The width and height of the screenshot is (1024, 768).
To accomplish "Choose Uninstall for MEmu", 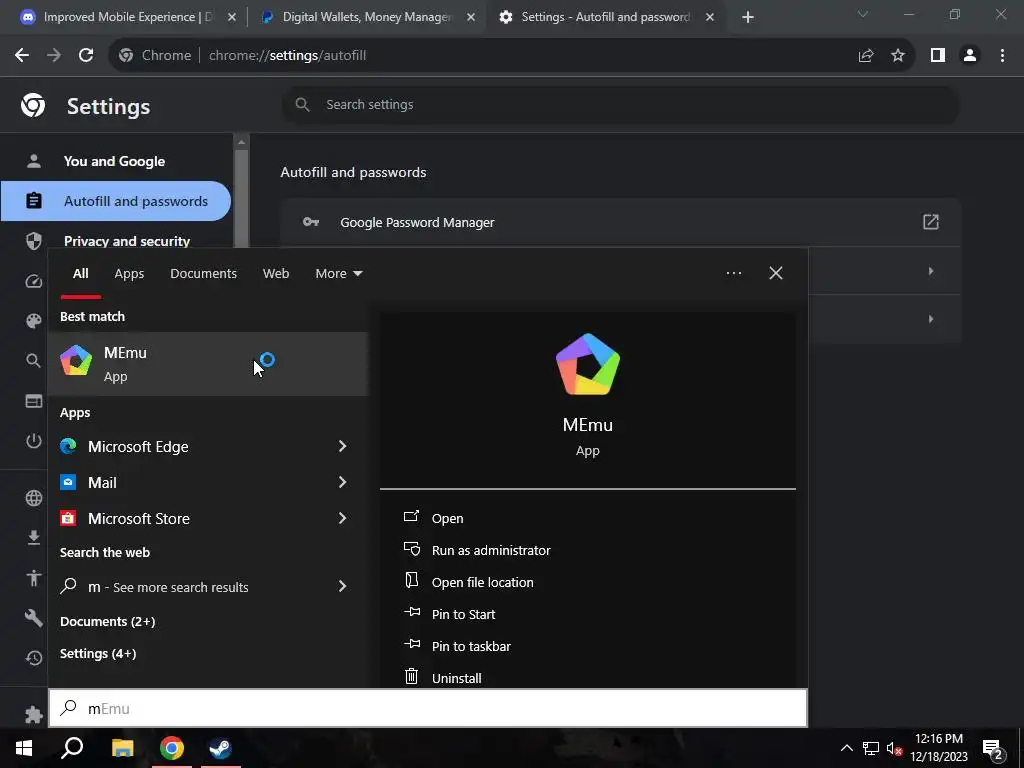I will [x=456, y=678].
